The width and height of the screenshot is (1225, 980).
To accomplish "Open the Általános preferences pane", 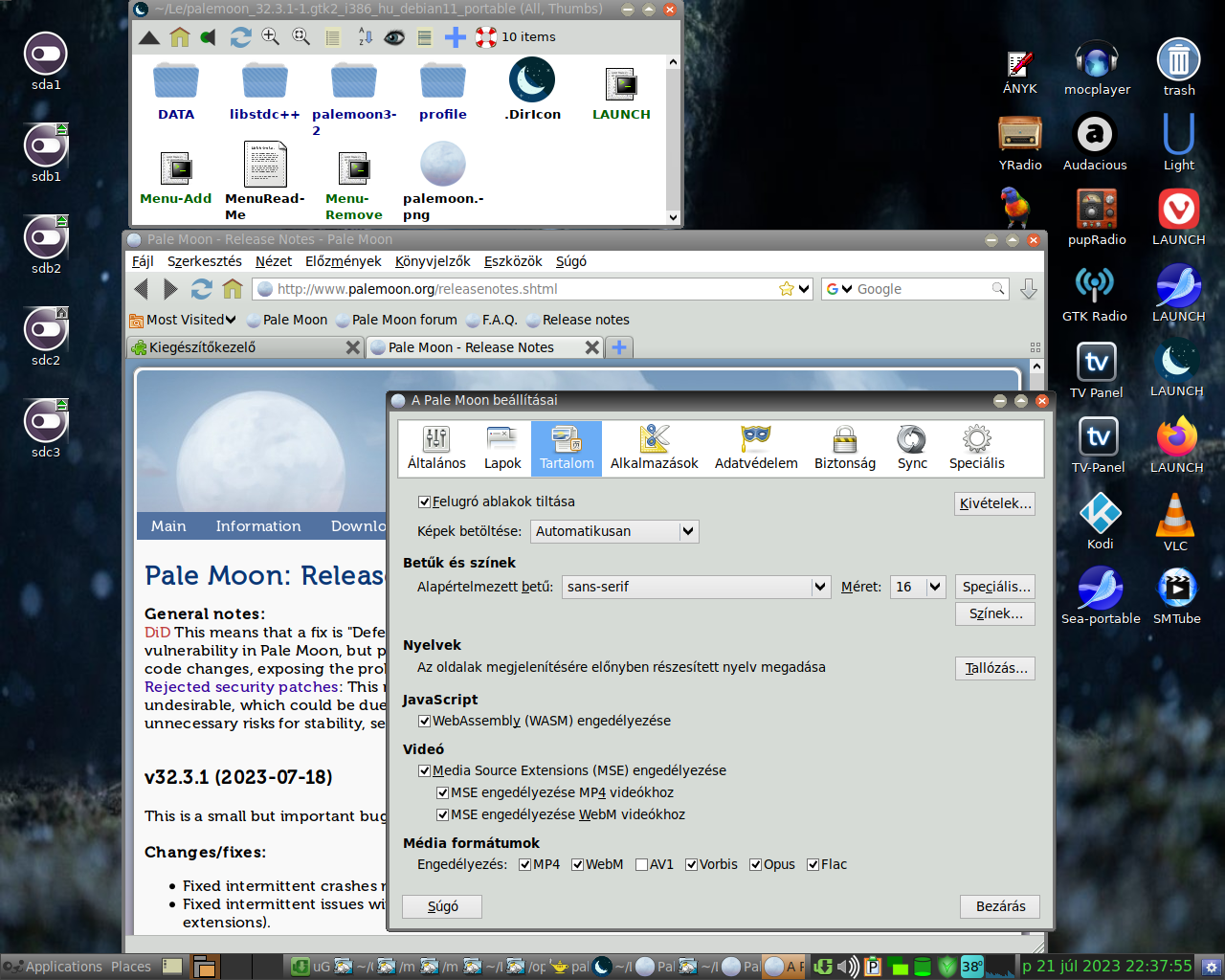I will 436,448.
